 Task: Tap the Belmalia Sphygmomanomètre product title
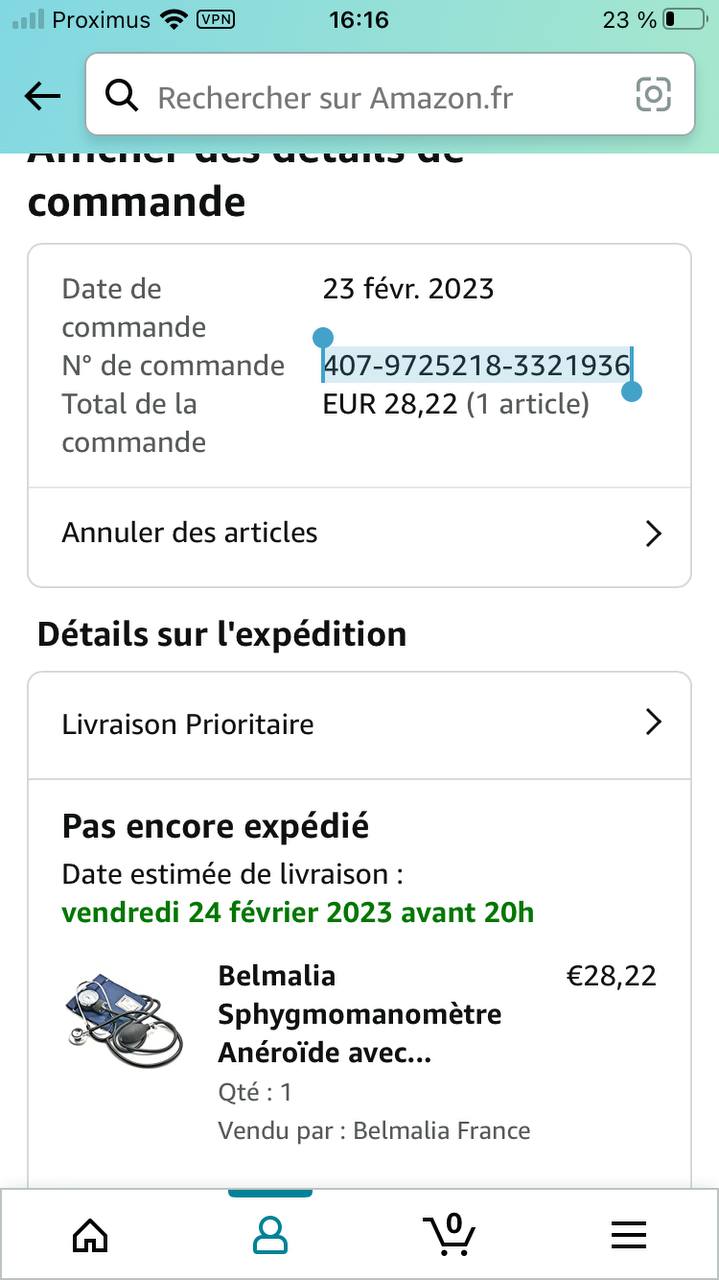[360, 1014]
